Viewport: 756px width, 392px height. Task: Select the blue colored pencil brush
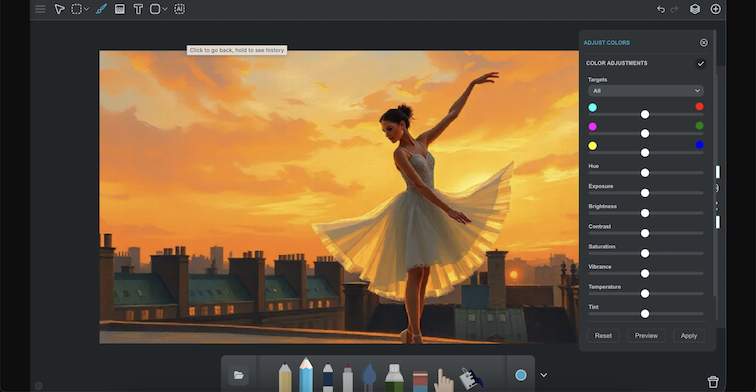coord(306,375)
